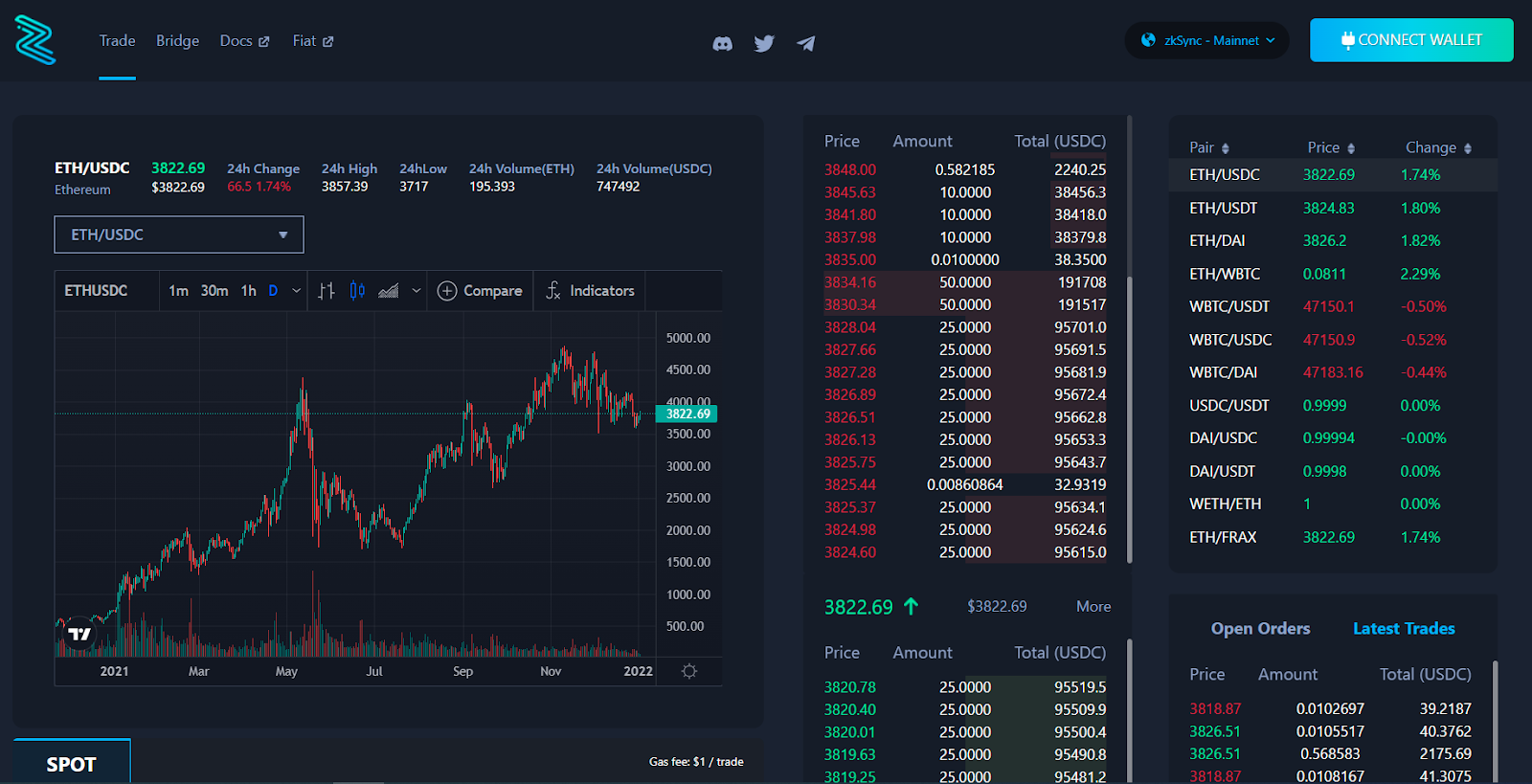
Task: Open the Twitter bird icon
Action: (x=764, y=44)
